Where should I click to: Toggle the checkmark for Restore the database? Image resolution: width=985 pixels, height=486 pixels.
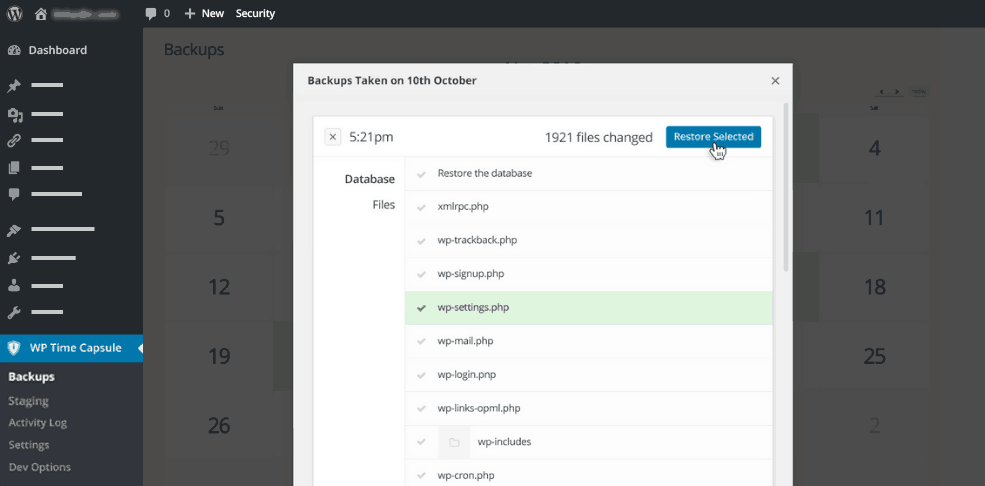(x=421, y=174)
